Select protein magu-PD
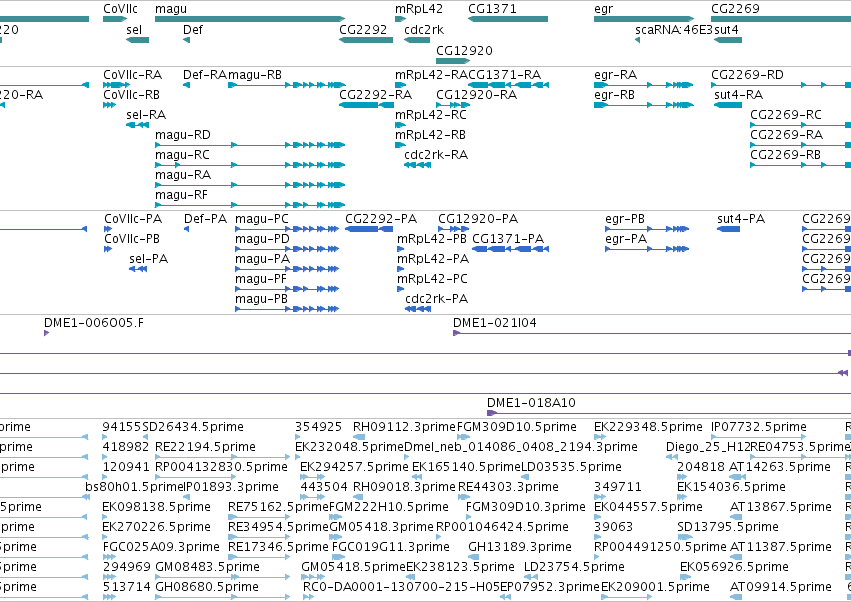Image resolution: width=851 pixels, height=602 pixels. point(262,239)
